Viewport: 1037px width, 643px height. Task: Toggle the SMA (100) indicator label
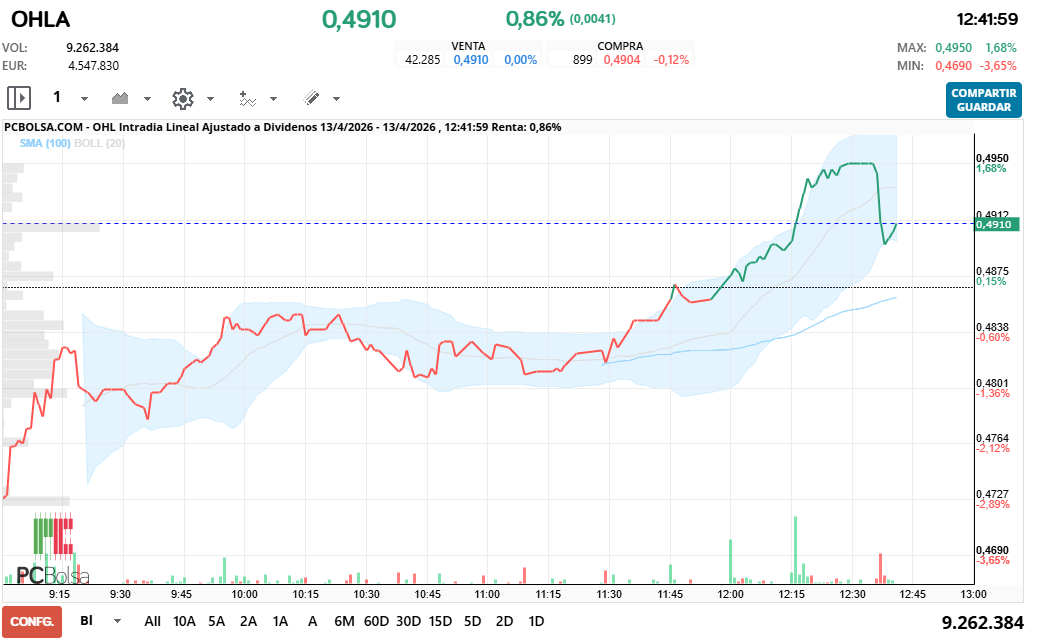pos(45,143)
